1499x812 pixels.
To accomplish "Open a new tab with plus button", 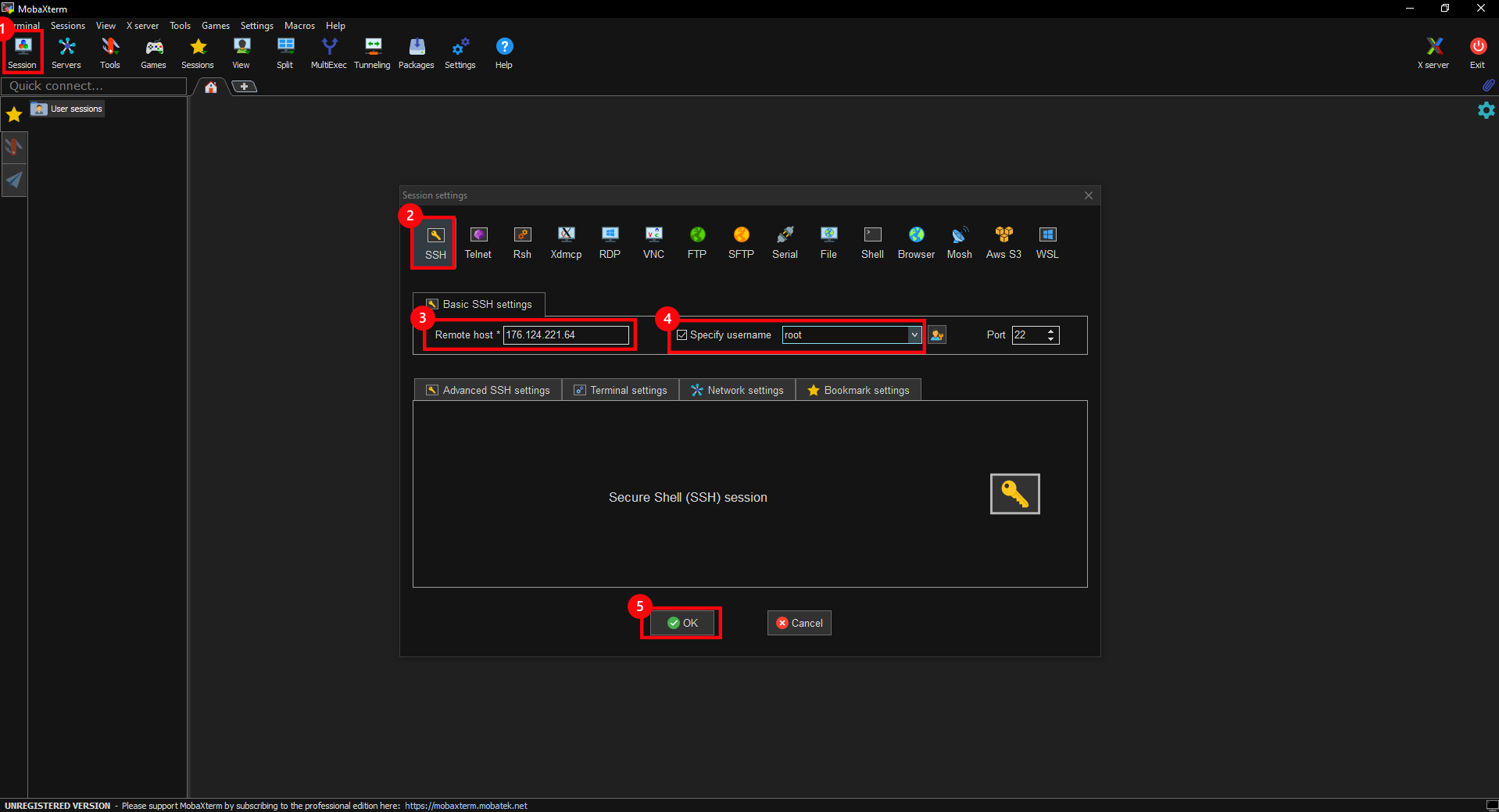I will [x=245, y=87].
